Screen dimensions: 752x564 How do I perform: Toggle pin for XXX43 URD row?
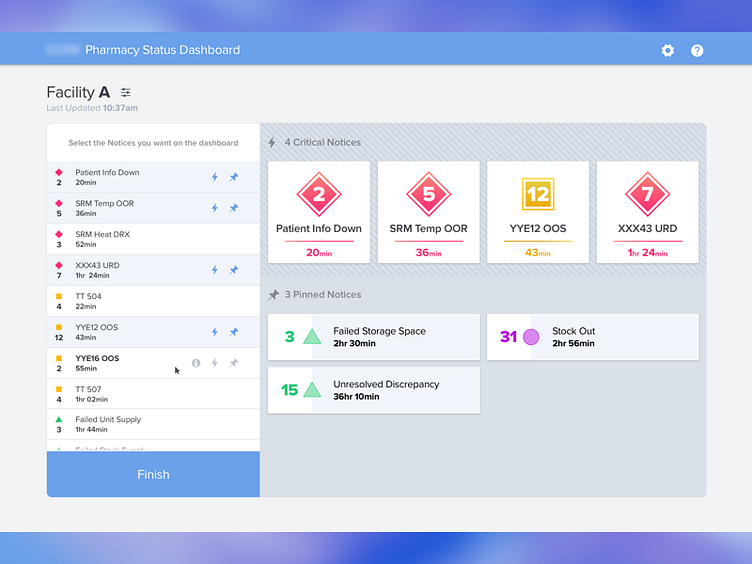234,270
